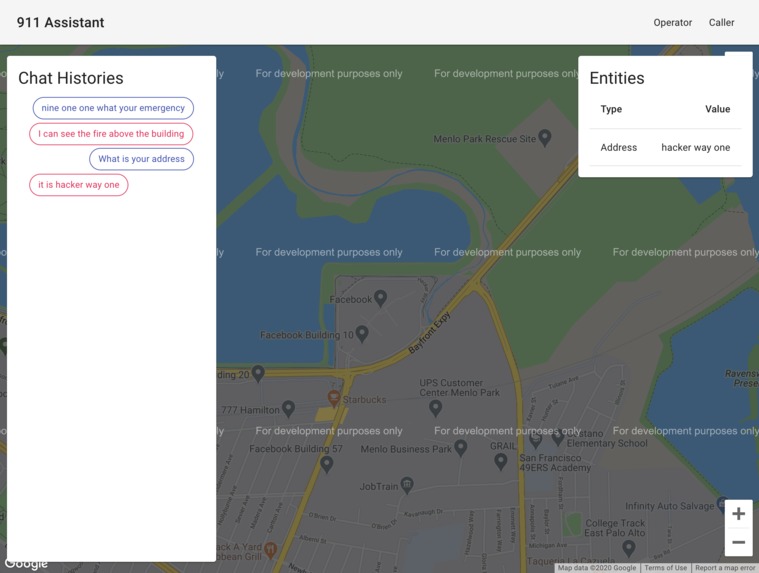Click the Menlo Business Park pin
Image resolution: width=759 pixels, height=573 pixels.
click(x=460, y=448)
